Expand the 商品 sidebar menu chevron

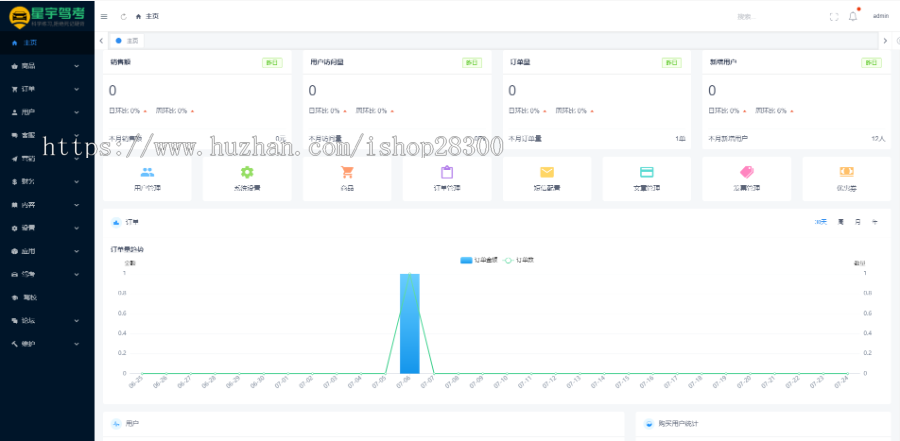pyautogui.click(x=76, y=66)
